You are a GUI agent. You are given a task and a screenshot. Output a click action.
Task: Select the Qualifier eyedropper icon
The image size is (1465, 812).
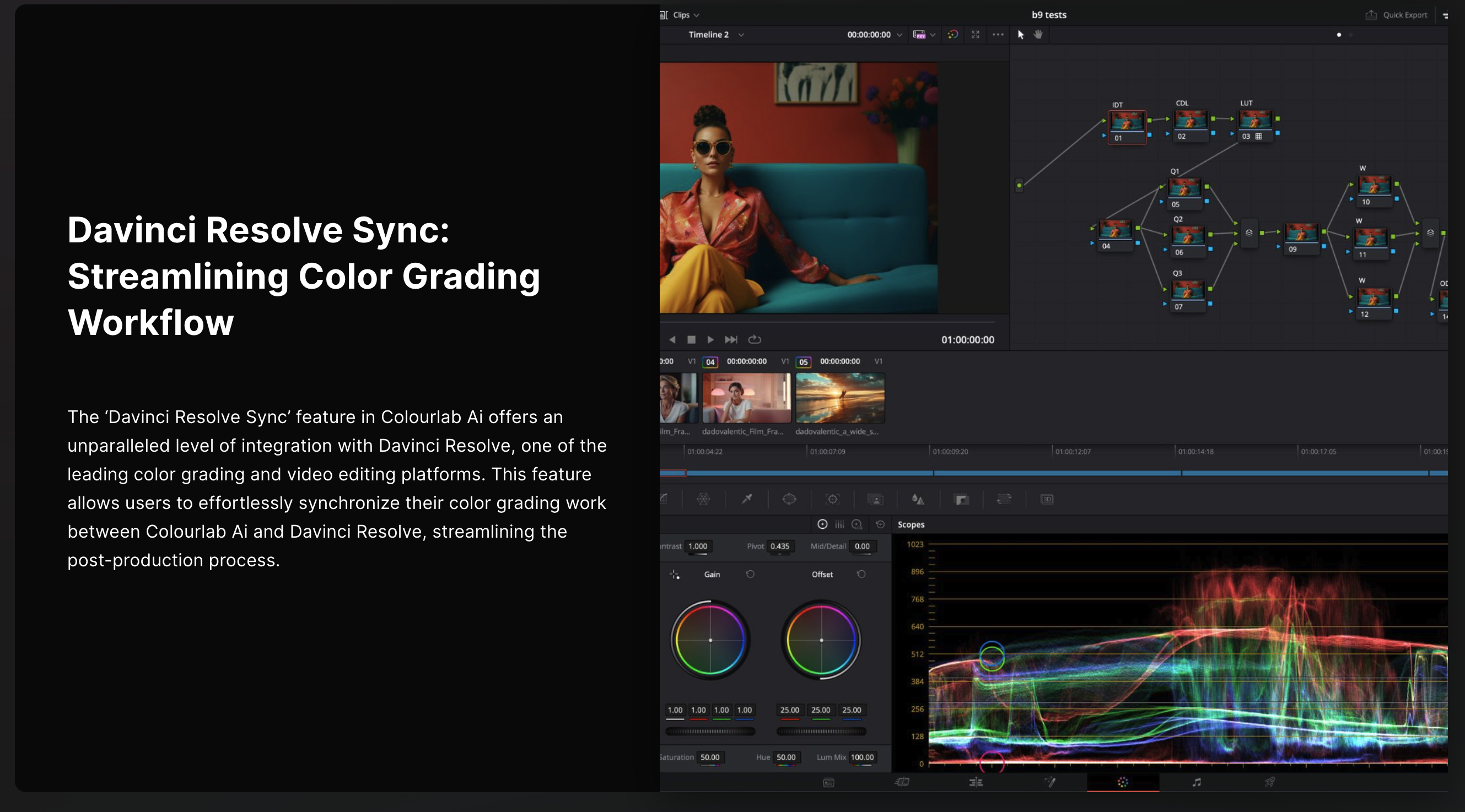point(747,499)
